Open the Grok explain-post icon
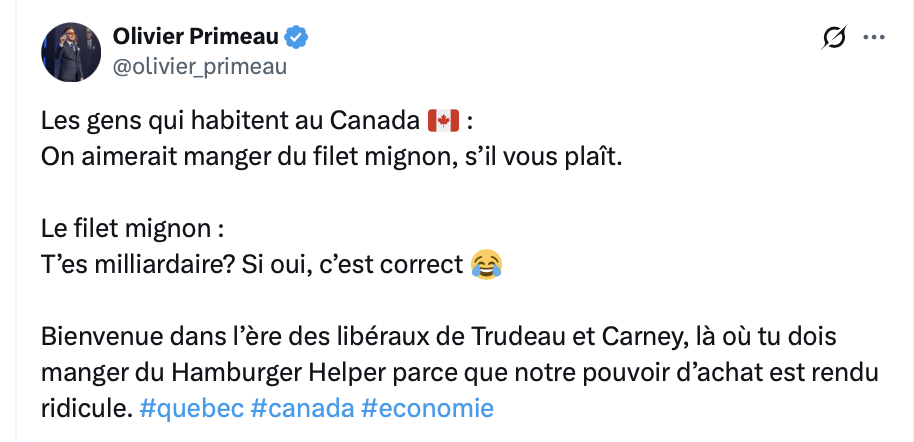 (x=833, y=38)
